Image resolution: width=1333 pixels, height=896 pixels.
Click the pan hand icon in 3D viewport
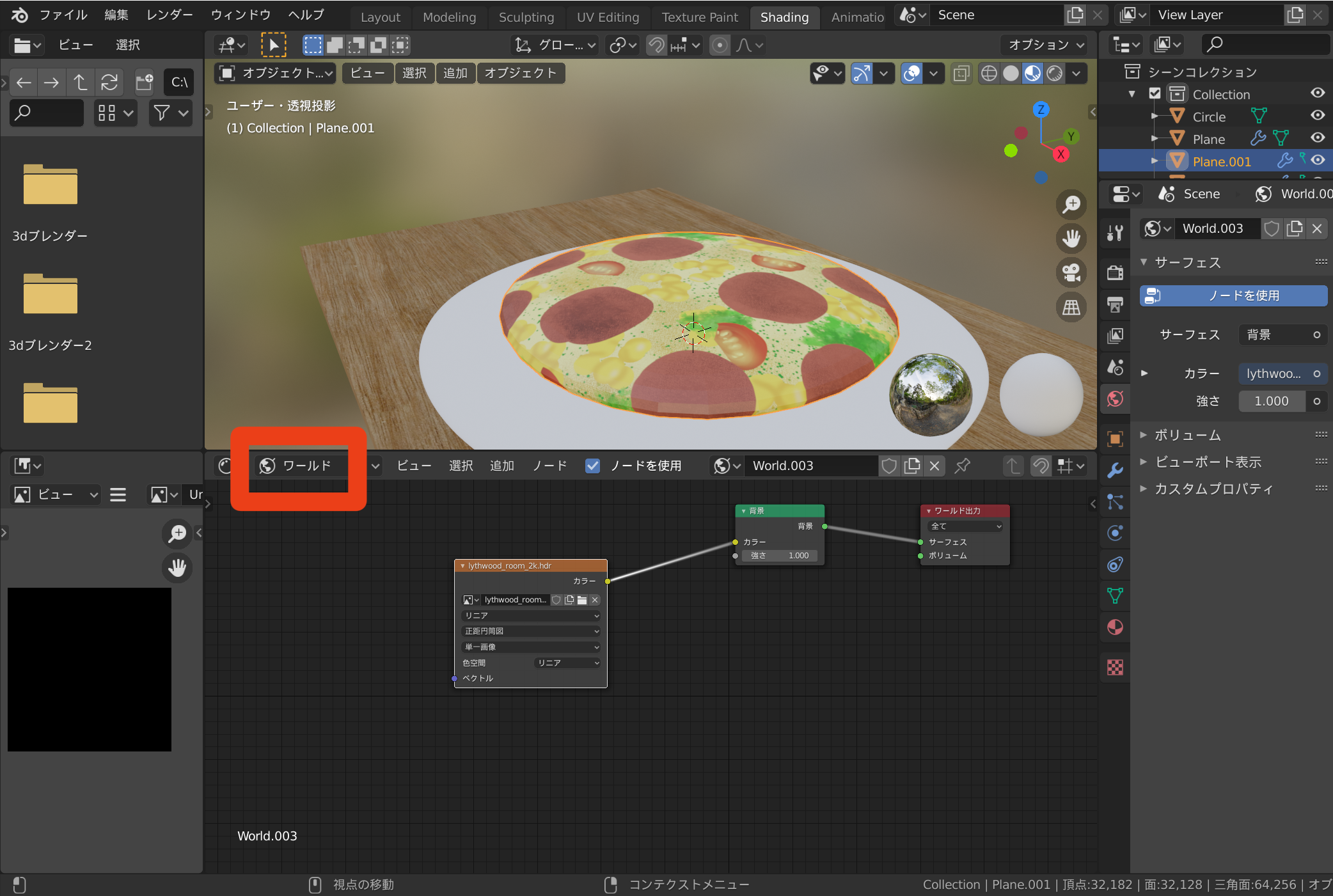[x=1071, y=239]
